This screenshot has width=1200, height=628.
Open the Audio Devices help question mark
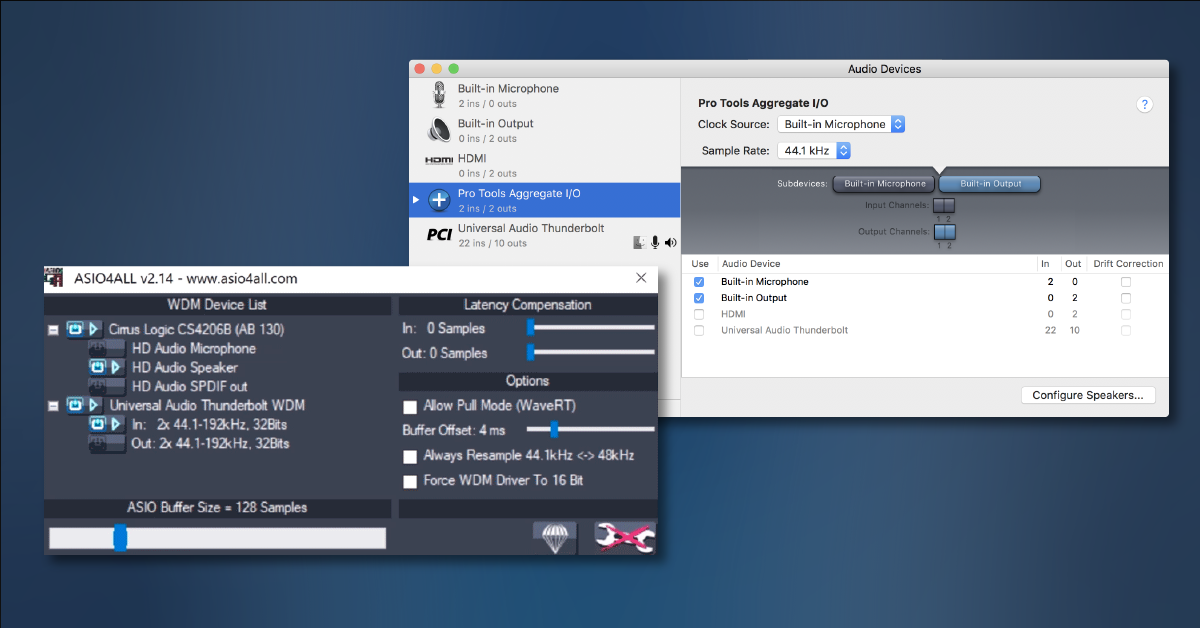pyautogui.click(x=1145, y=104)
